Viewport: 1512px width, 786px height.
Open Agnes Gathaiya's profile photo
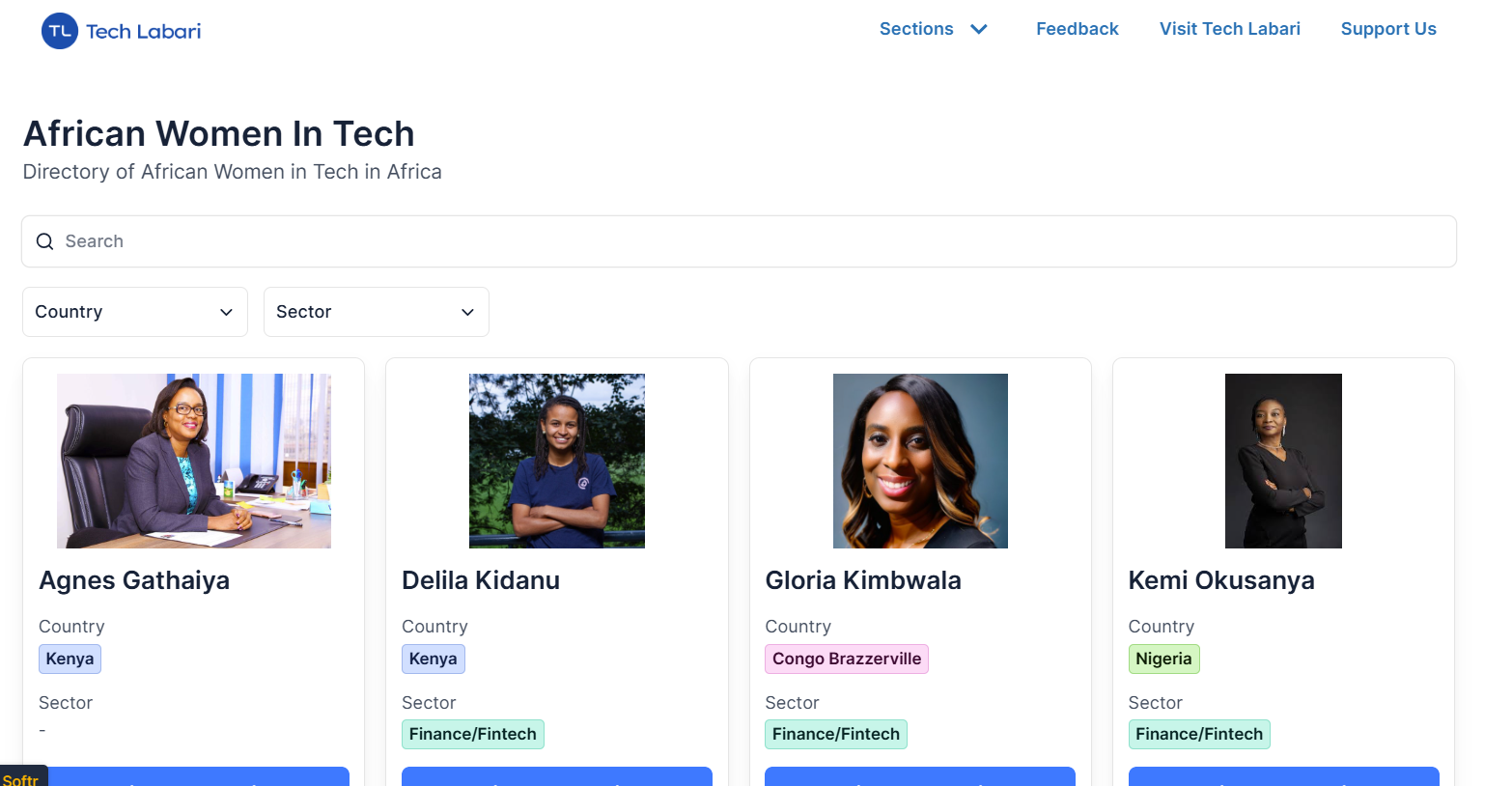[194, 461]
